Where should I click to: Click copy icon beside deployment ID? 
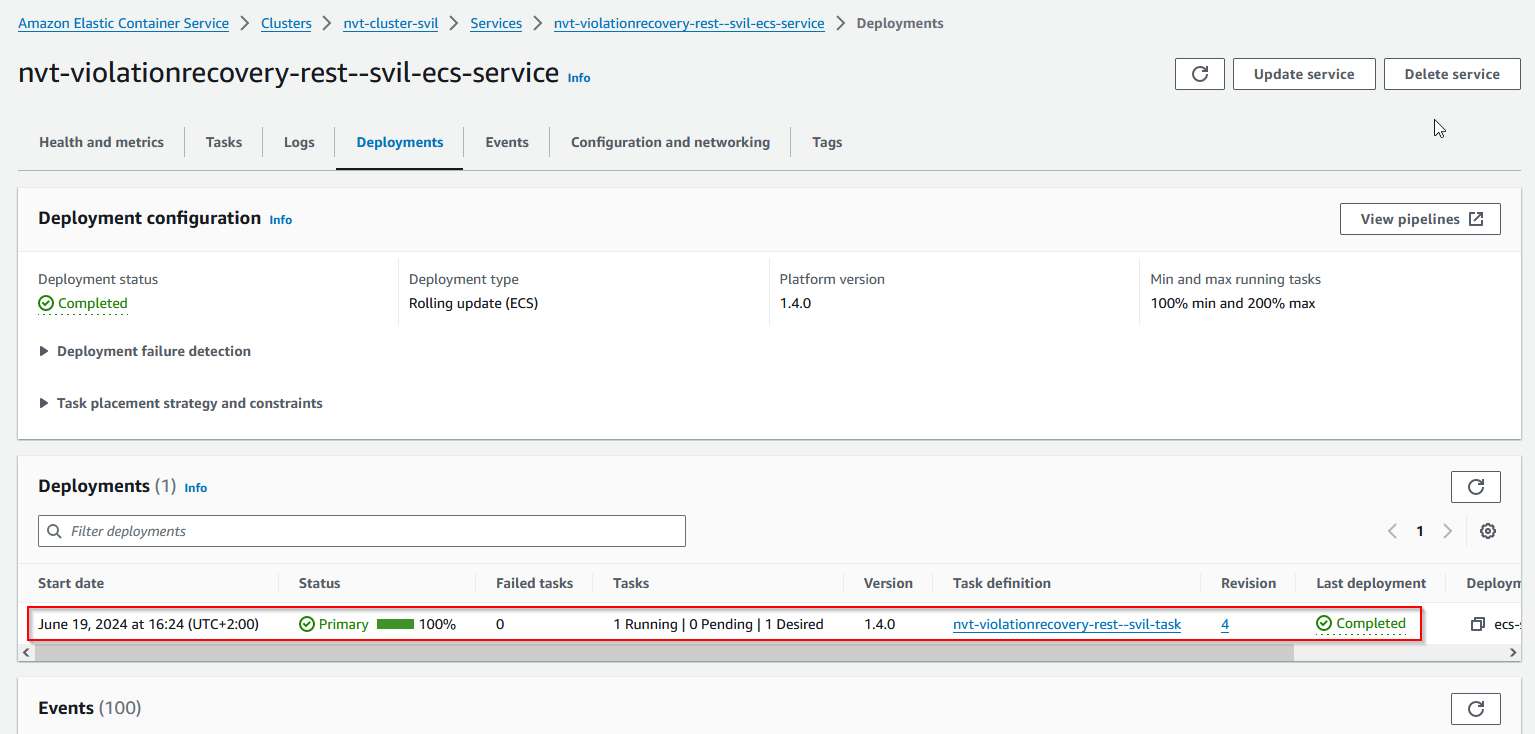point(1477,624)
